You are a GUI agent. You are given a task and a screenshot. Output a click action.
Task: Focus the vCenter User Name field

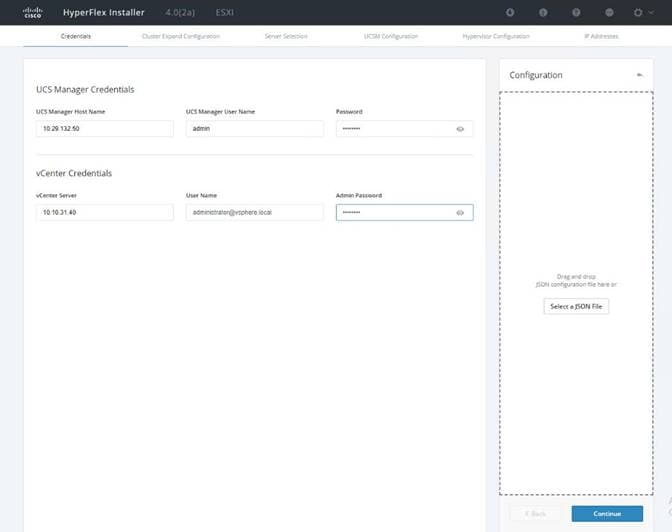(255, 213)
